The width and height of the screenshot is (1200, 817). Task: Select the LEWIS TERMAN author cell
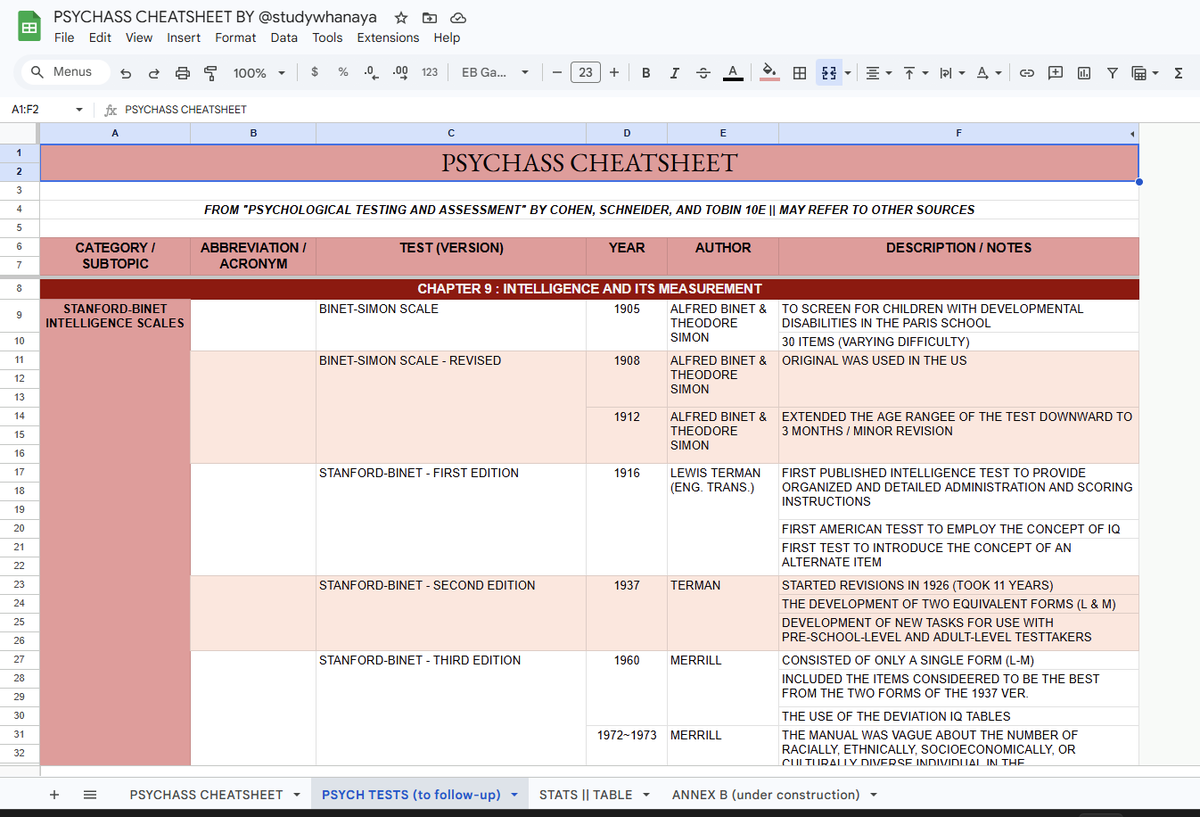[722, 519]
